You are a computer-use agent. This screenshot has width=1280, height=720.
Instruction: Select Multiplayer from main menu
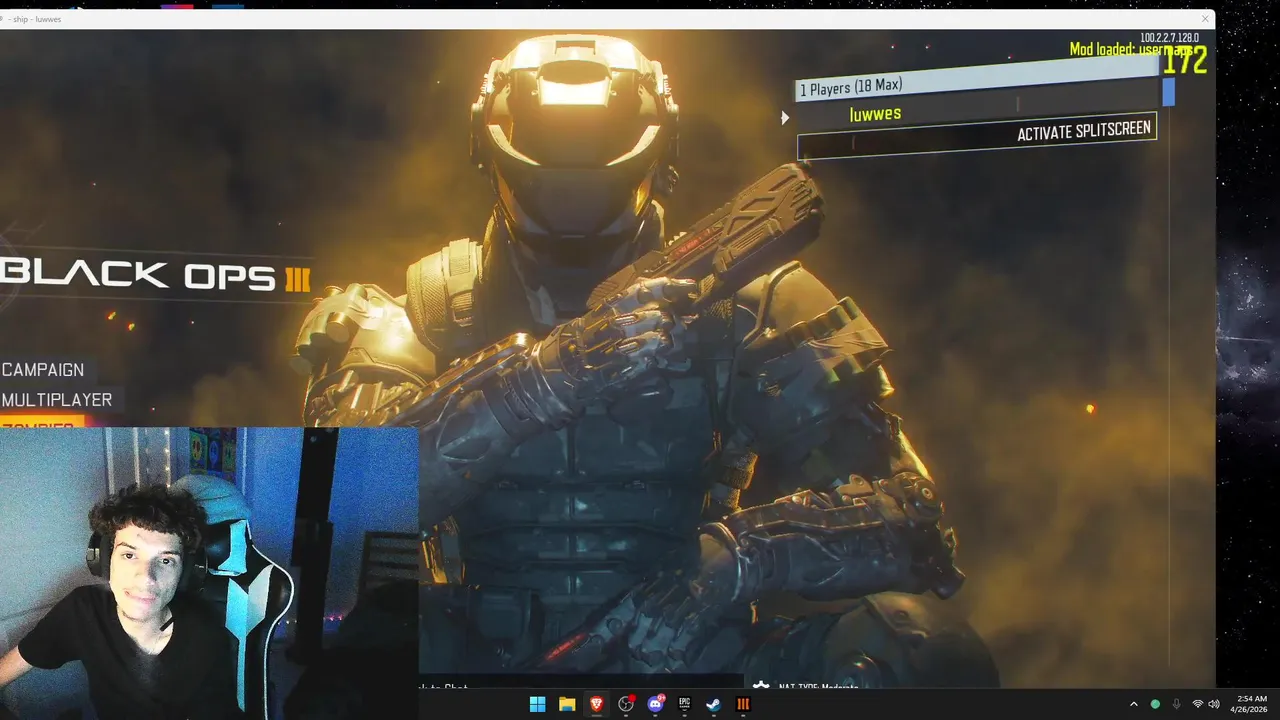coord(57,400)
